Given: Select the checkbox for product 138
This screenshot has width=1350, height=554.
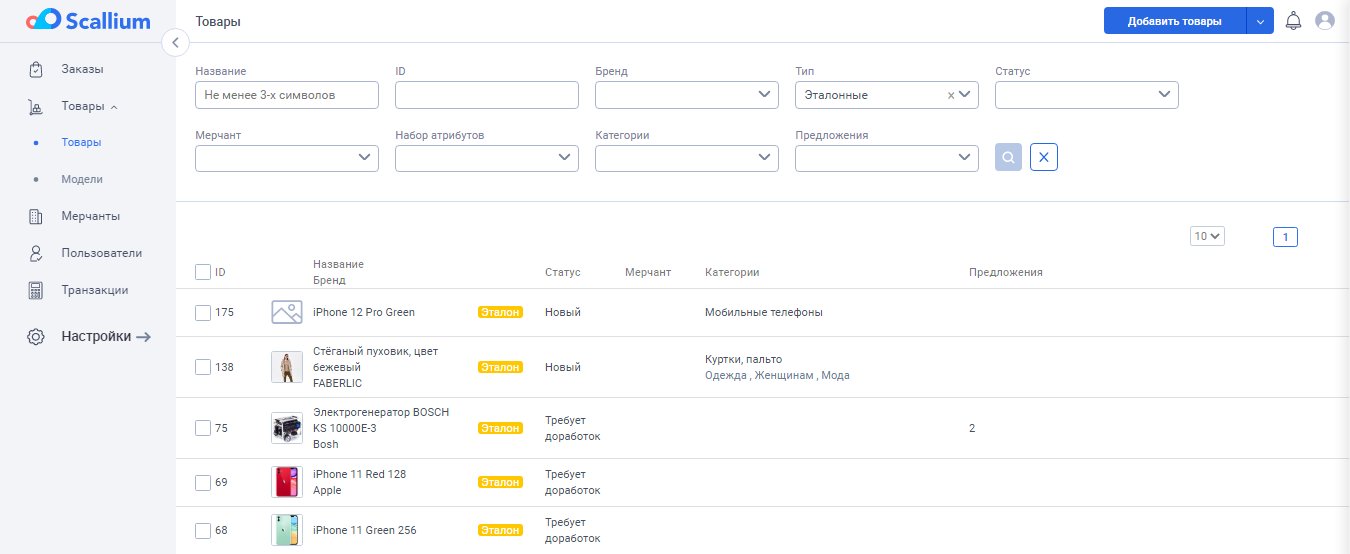Looking at the screenshot, I should (x=203, y=367).
